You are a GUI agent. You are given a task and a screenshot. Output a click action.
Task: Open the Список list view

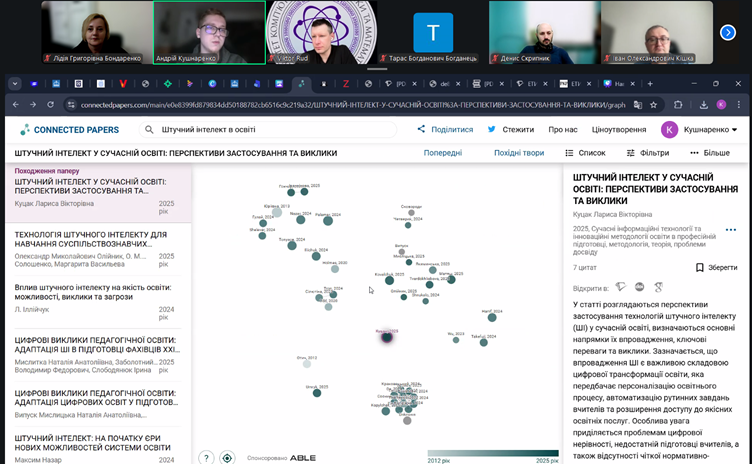[x=585, y=153]
